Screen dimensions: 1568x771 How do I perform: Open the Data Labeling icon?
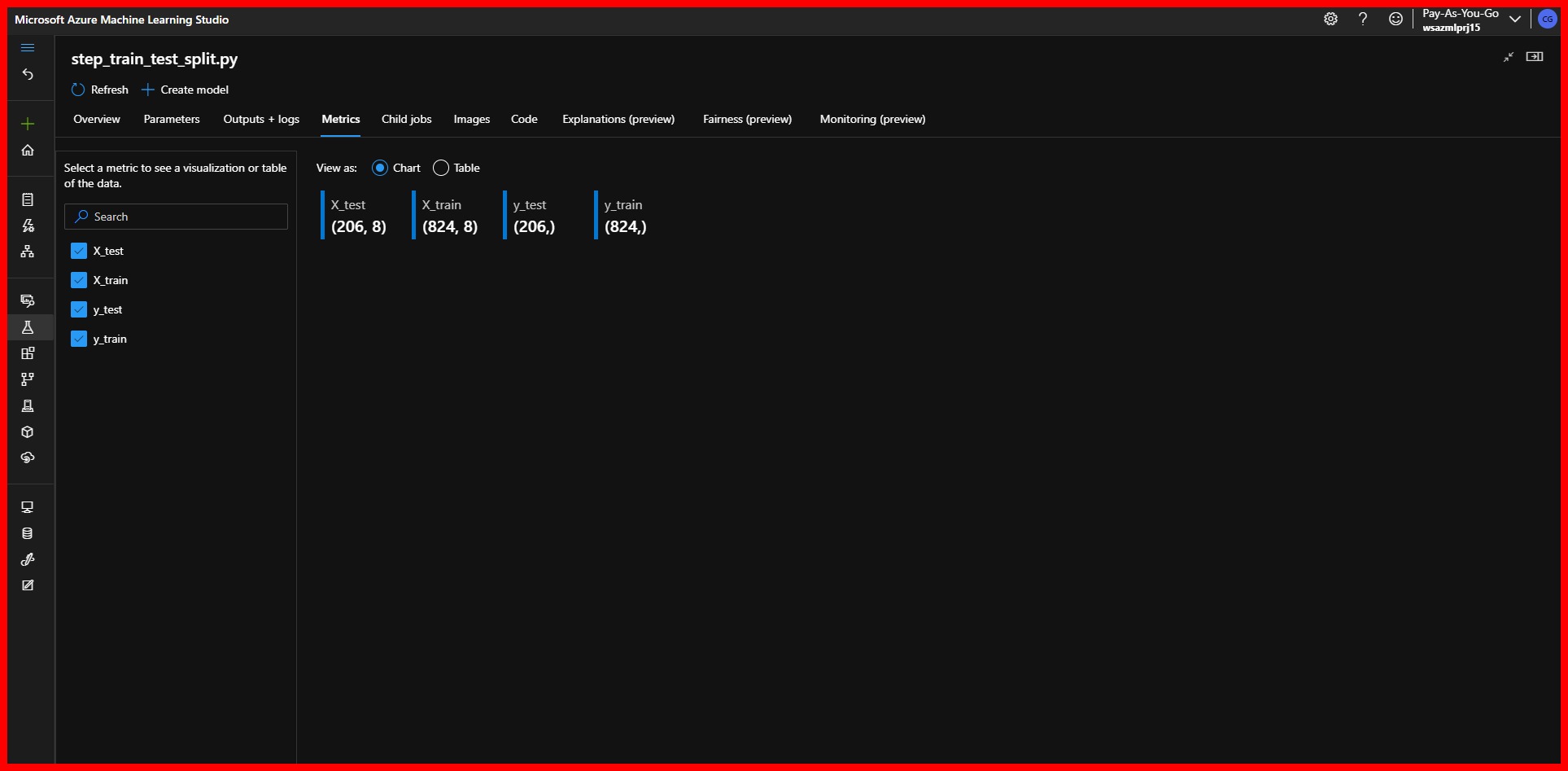(x=28, y=585)
